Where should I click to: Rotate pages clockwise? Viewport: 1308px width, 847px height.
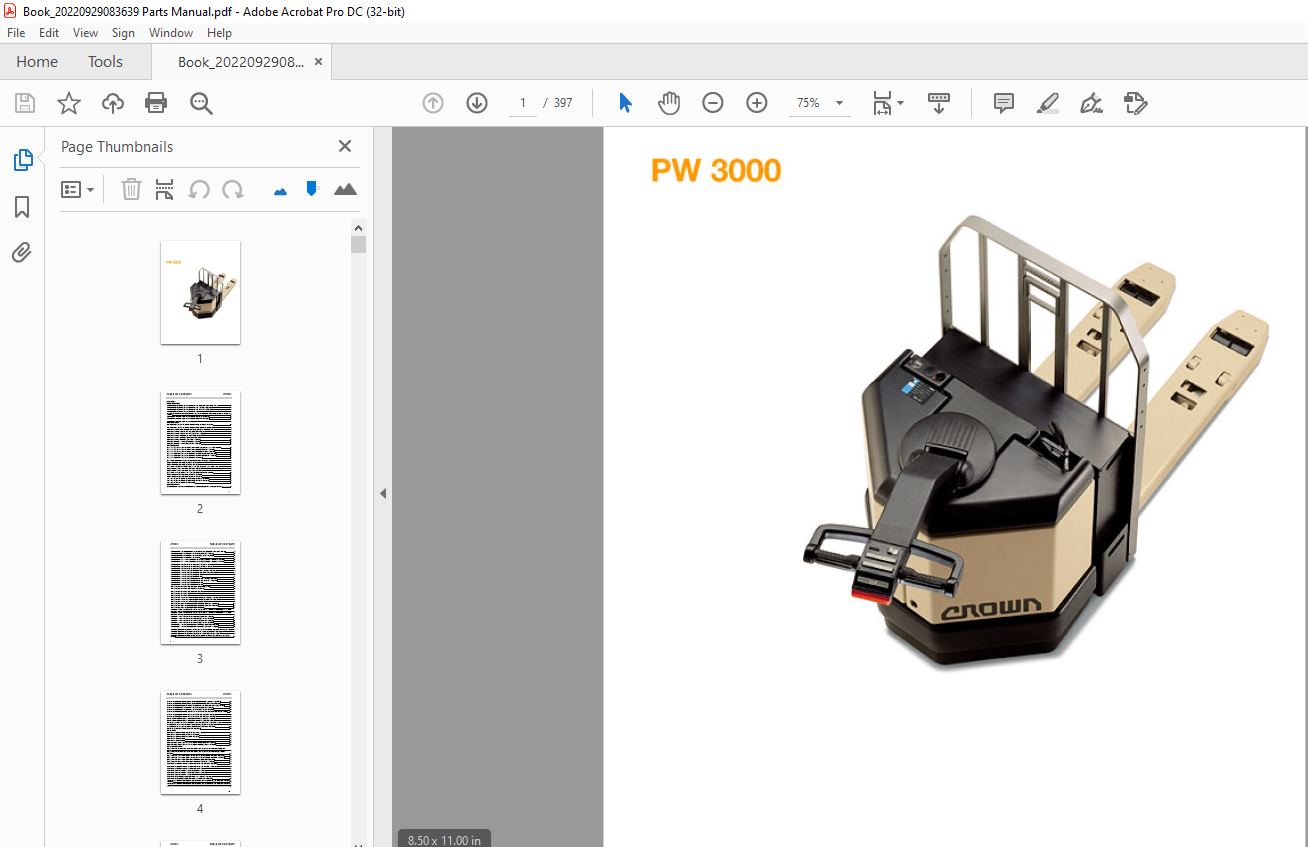coord(233,189)
